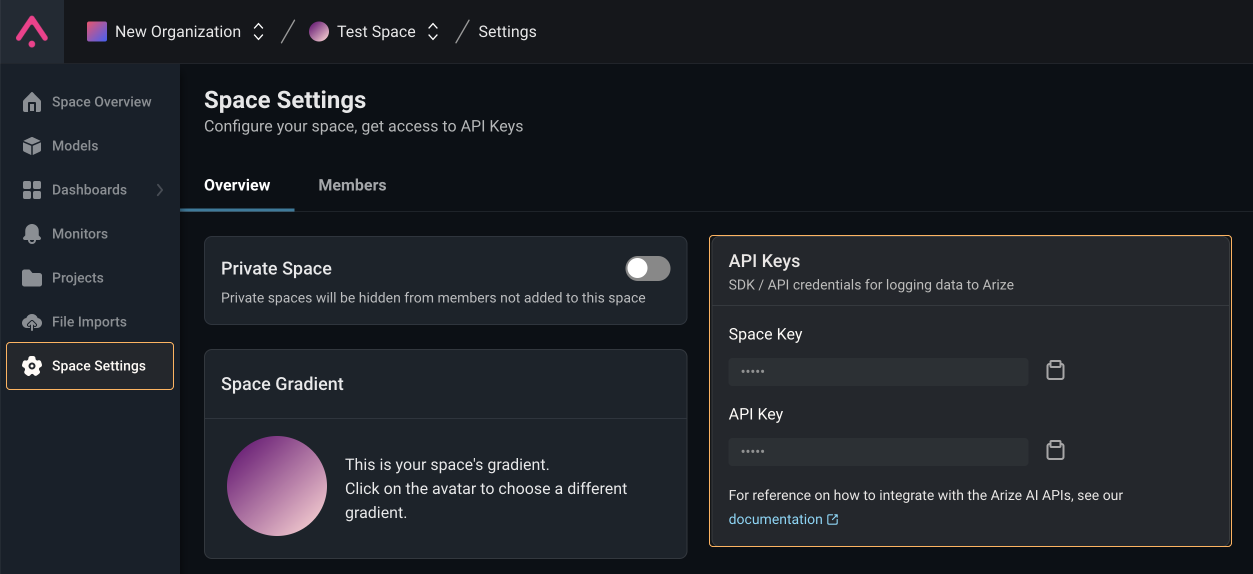Image resolution: width=1253 pixels, height=574 pixels.
Task: Click the Dashboards grid icon
Action: [32, 190]
